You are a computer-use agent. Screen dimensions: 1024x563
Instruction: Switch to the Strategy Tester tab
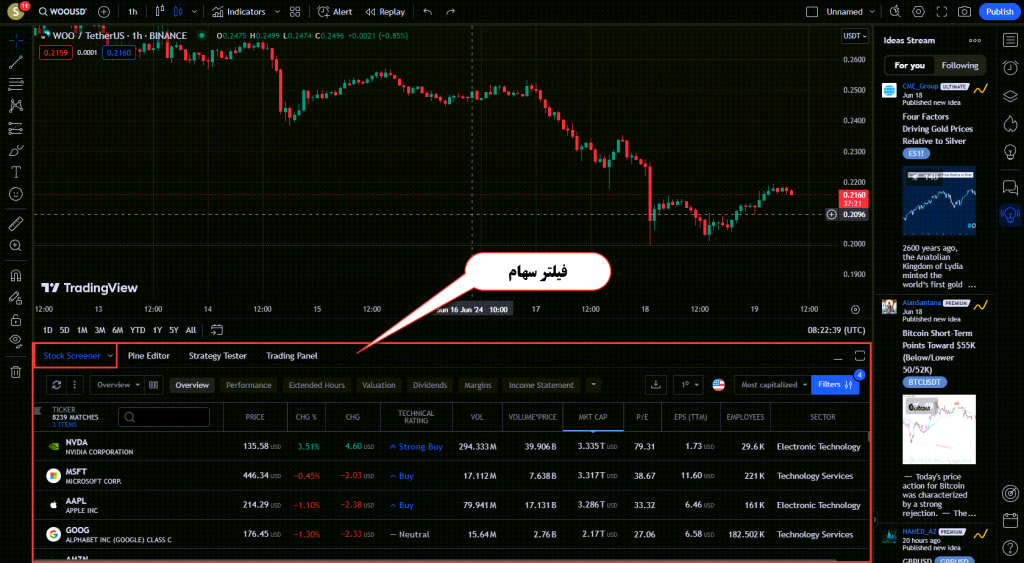217,356
